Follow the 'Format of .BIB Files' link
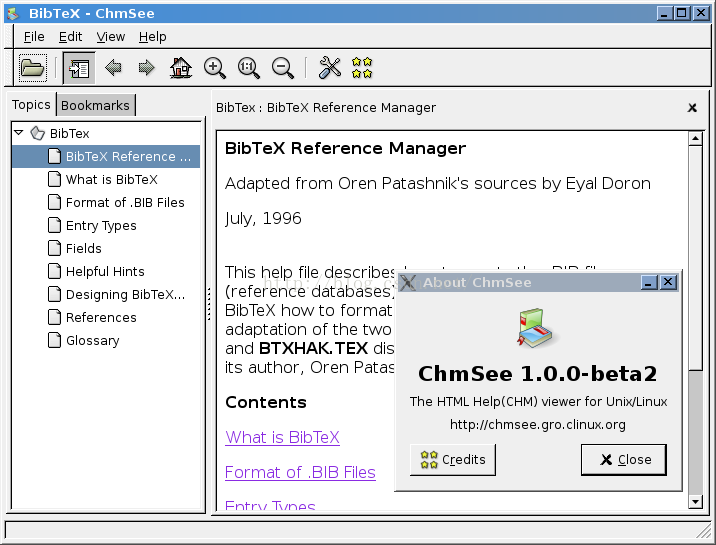The width and height of the screenshot is (716, 545). pos(300,472)
